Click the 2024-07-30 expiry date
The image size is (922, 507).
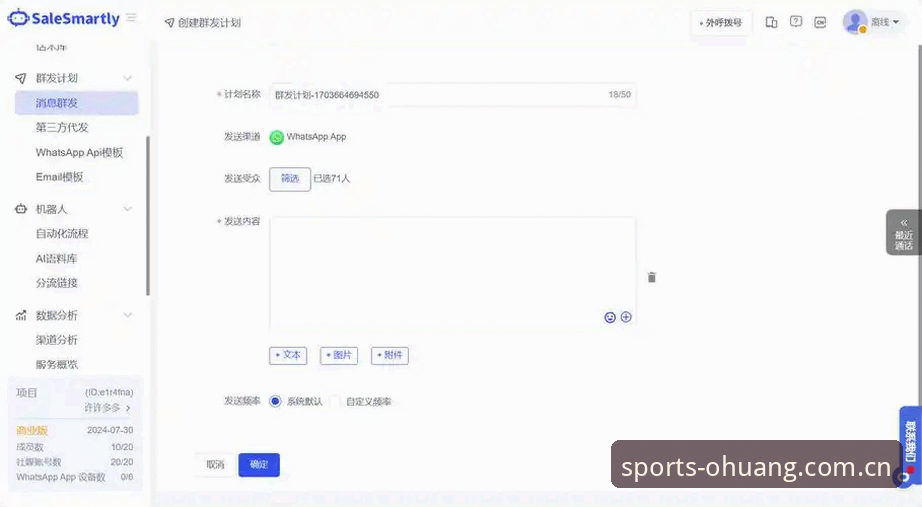tap(110, 431)
